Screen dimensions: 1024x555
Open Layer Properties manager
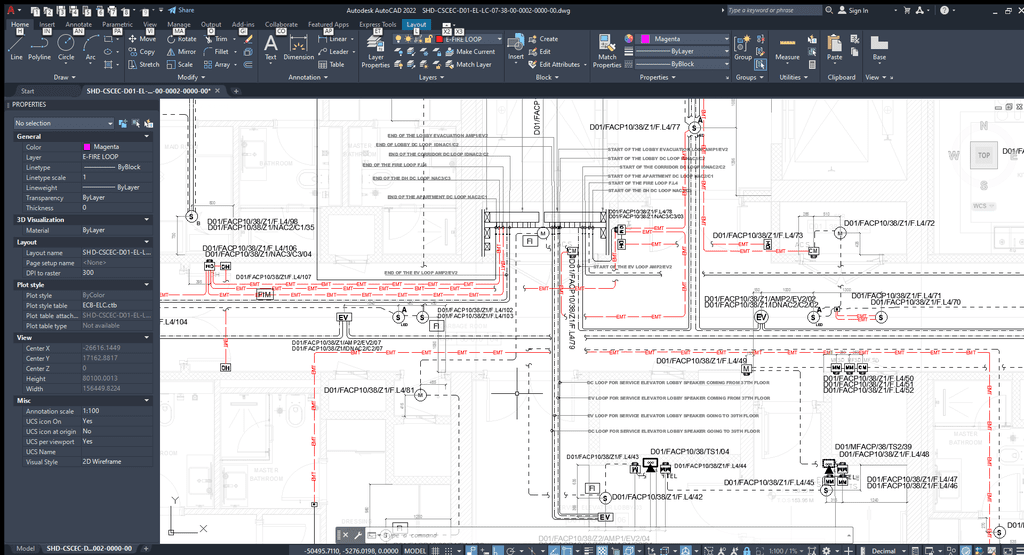tap(375, 50)
